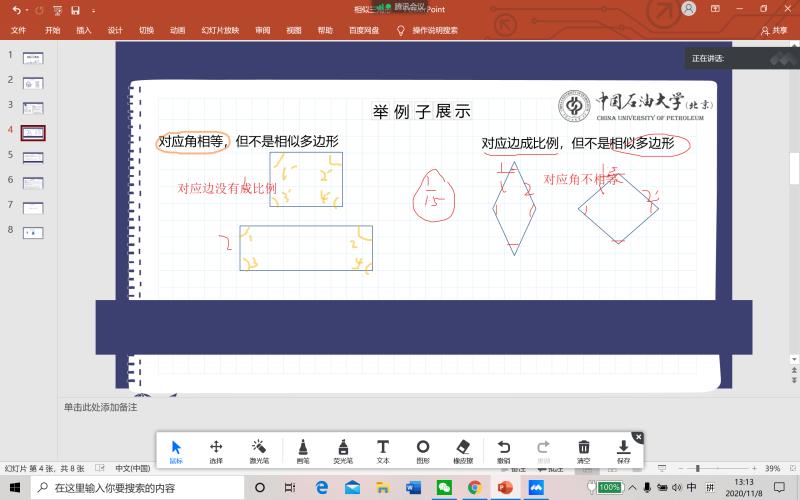Activate the 文本 text tool
The width and height of the screenshot is (800, 500).
[x=383, y=451]
